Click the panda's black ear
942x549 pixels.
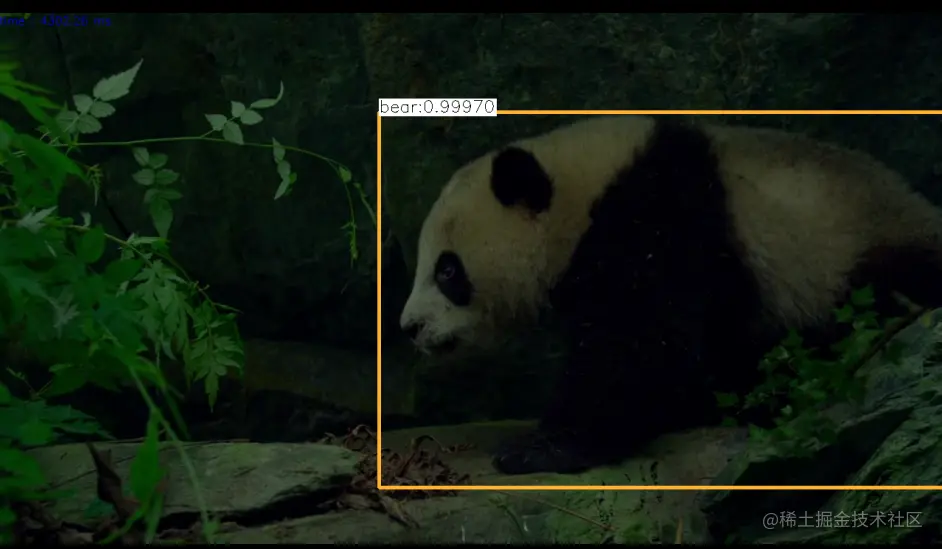coord(521,180)
